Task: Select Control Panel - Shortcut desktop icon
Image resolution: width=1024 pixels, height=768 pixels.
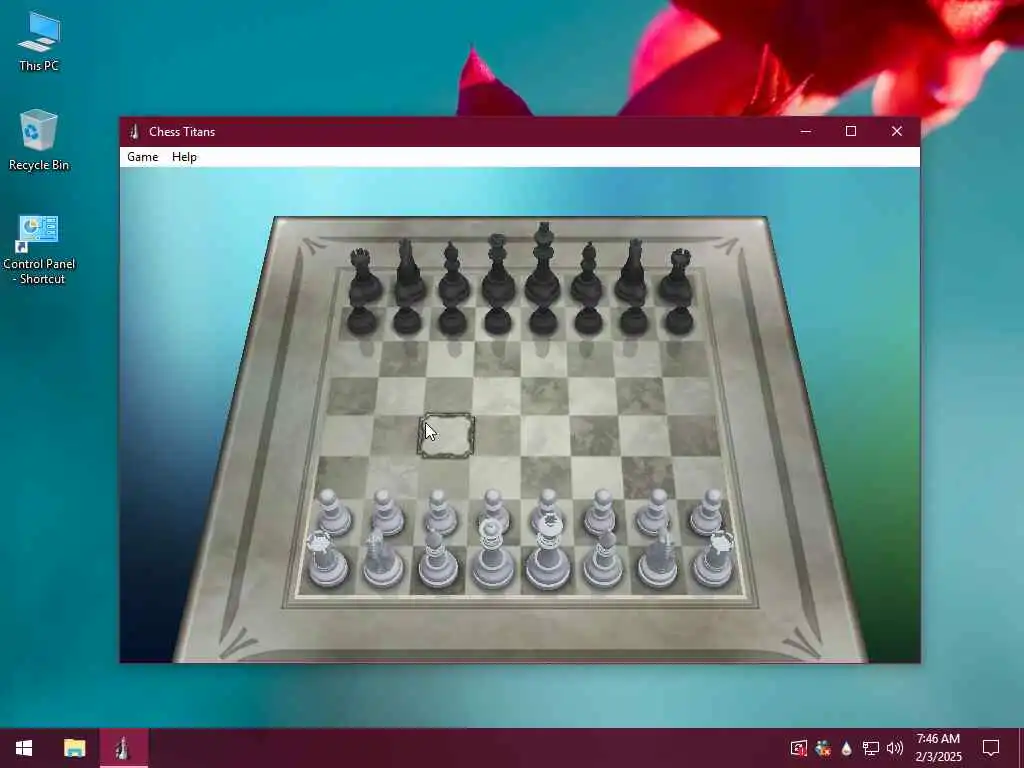Action: coord(39,250)
